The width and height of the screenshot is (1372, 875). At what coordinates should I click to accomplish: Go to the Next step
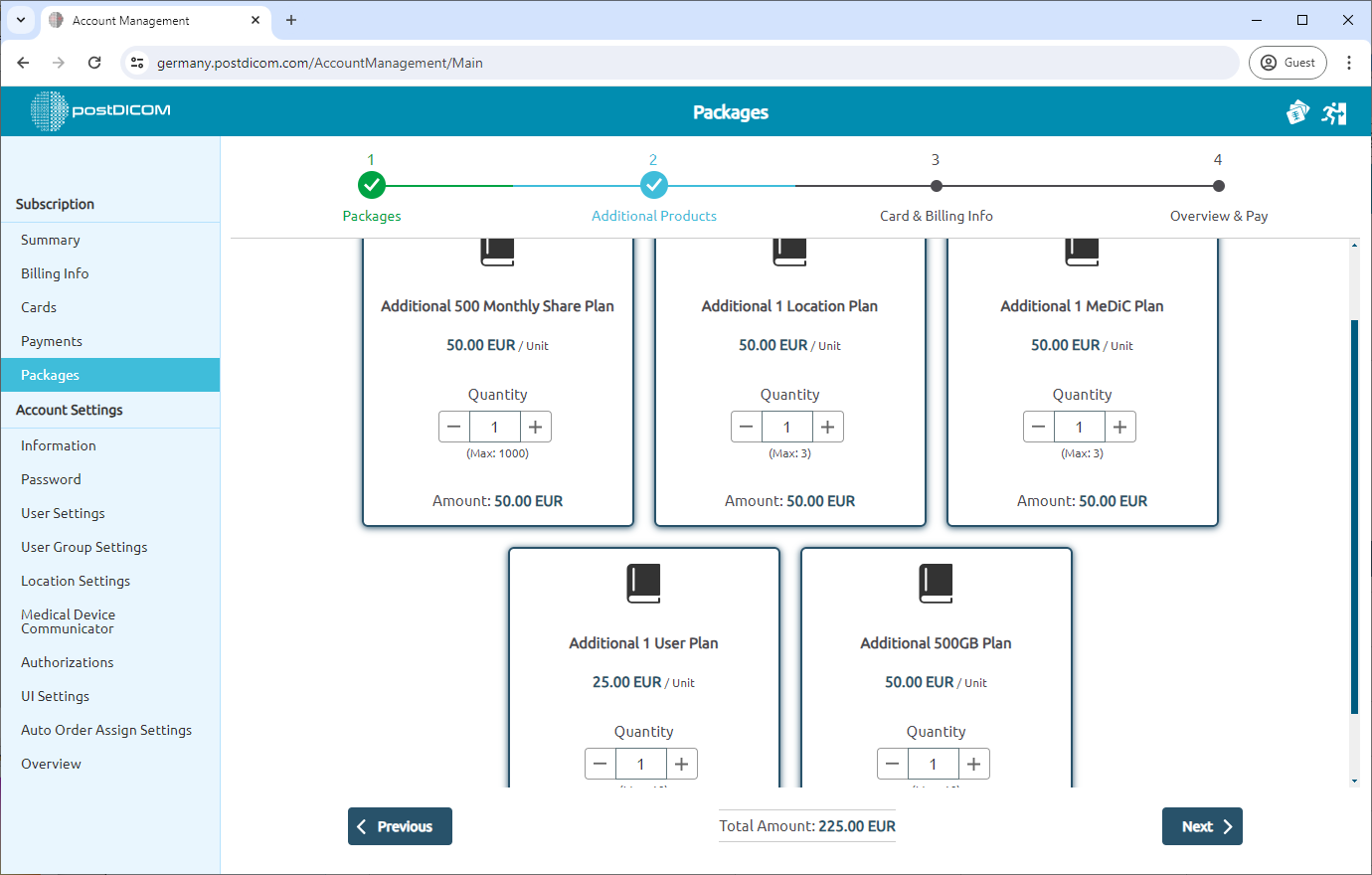1201,826
